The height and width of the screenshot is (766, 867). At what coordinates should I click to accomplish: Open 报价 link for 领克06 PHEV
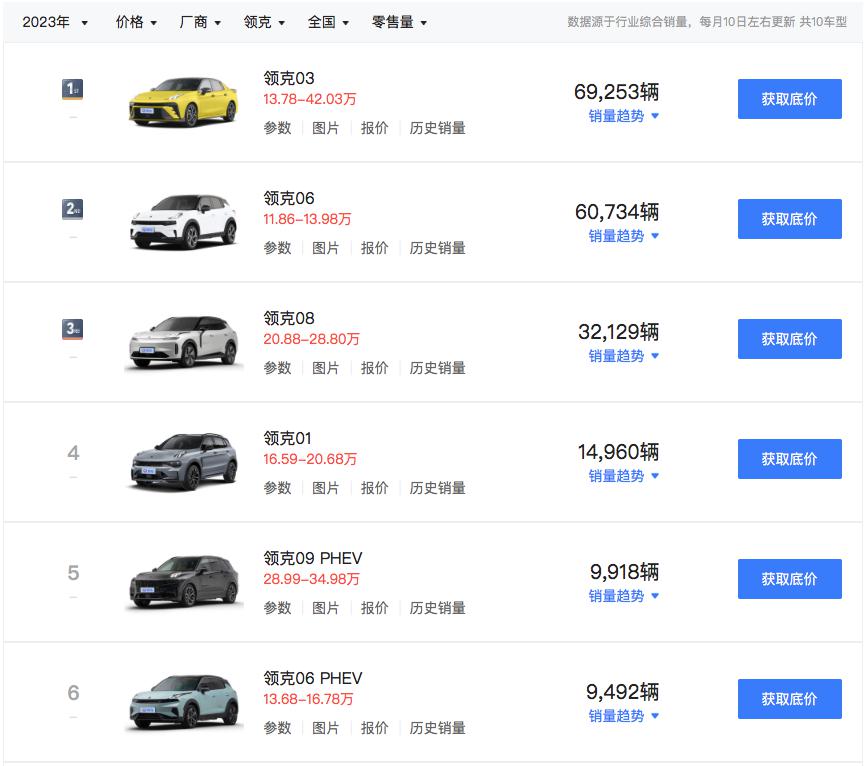pos(374,728)
